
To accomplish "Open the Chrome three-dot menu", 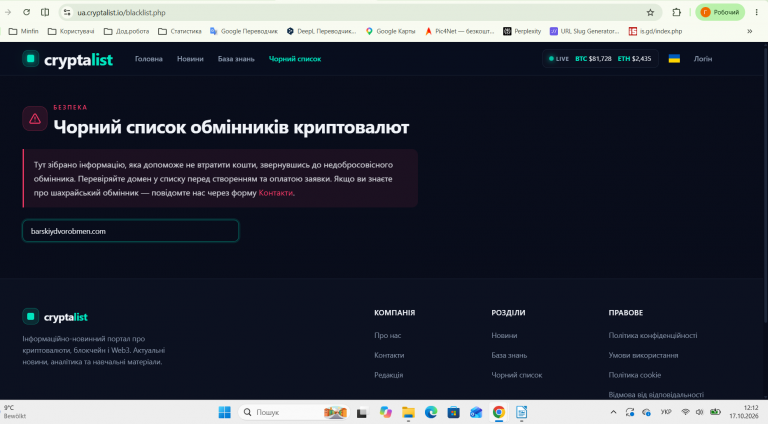I will click(756, 12).
